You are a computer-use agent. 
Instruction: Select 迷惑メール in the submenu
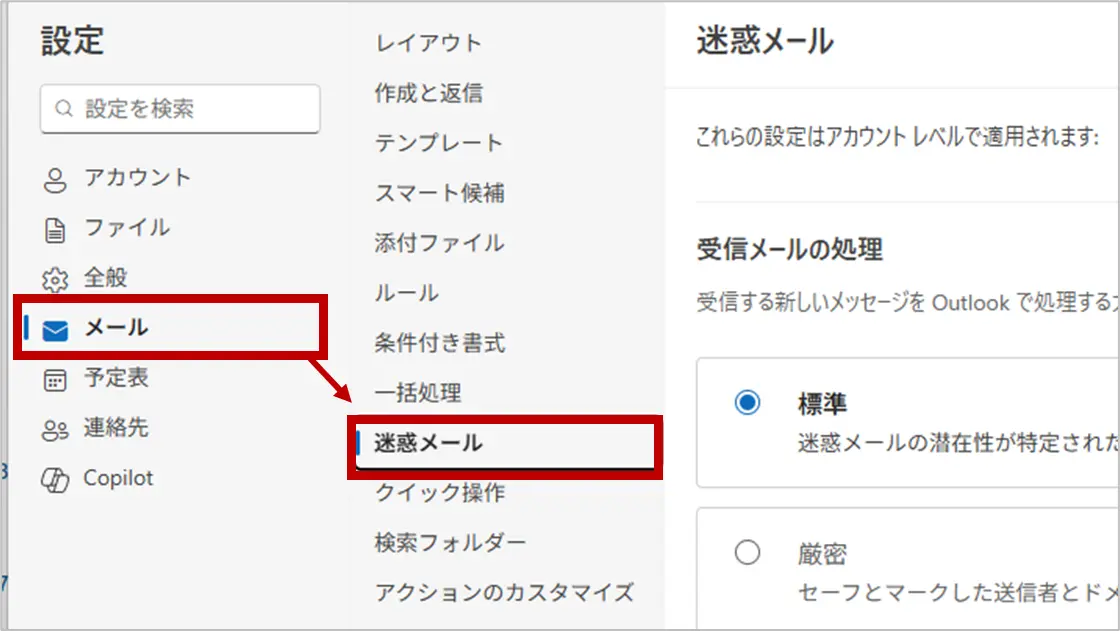coord(428,443)
